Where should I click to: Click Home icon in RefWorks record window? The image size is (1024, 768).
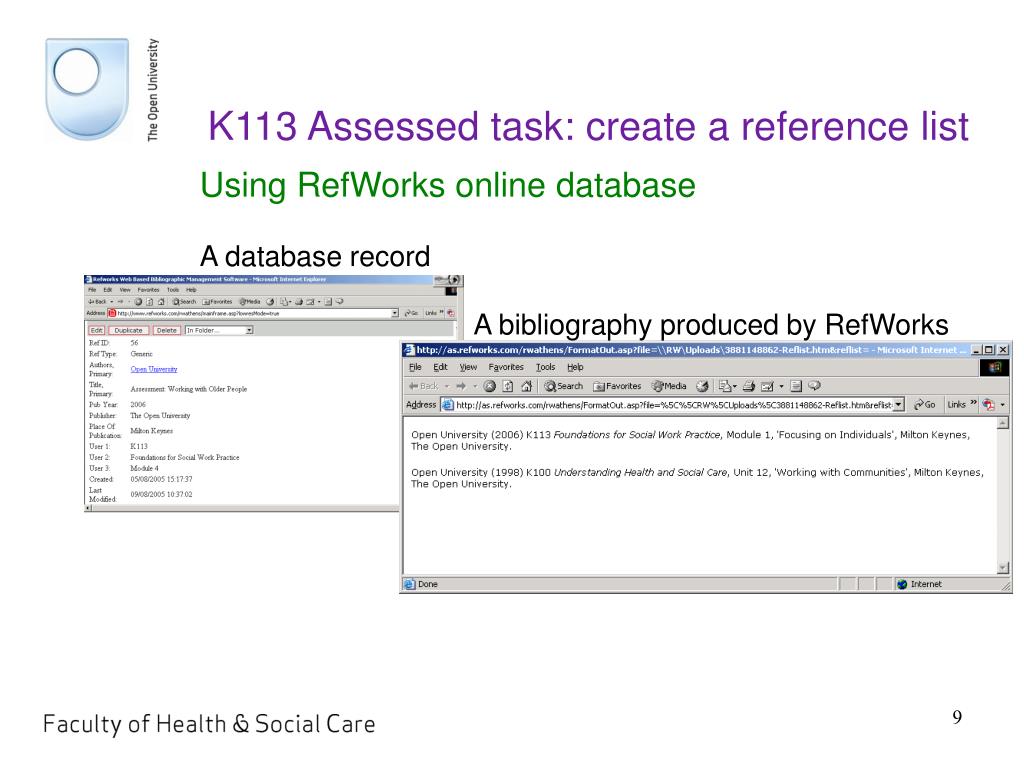(161, 302)
